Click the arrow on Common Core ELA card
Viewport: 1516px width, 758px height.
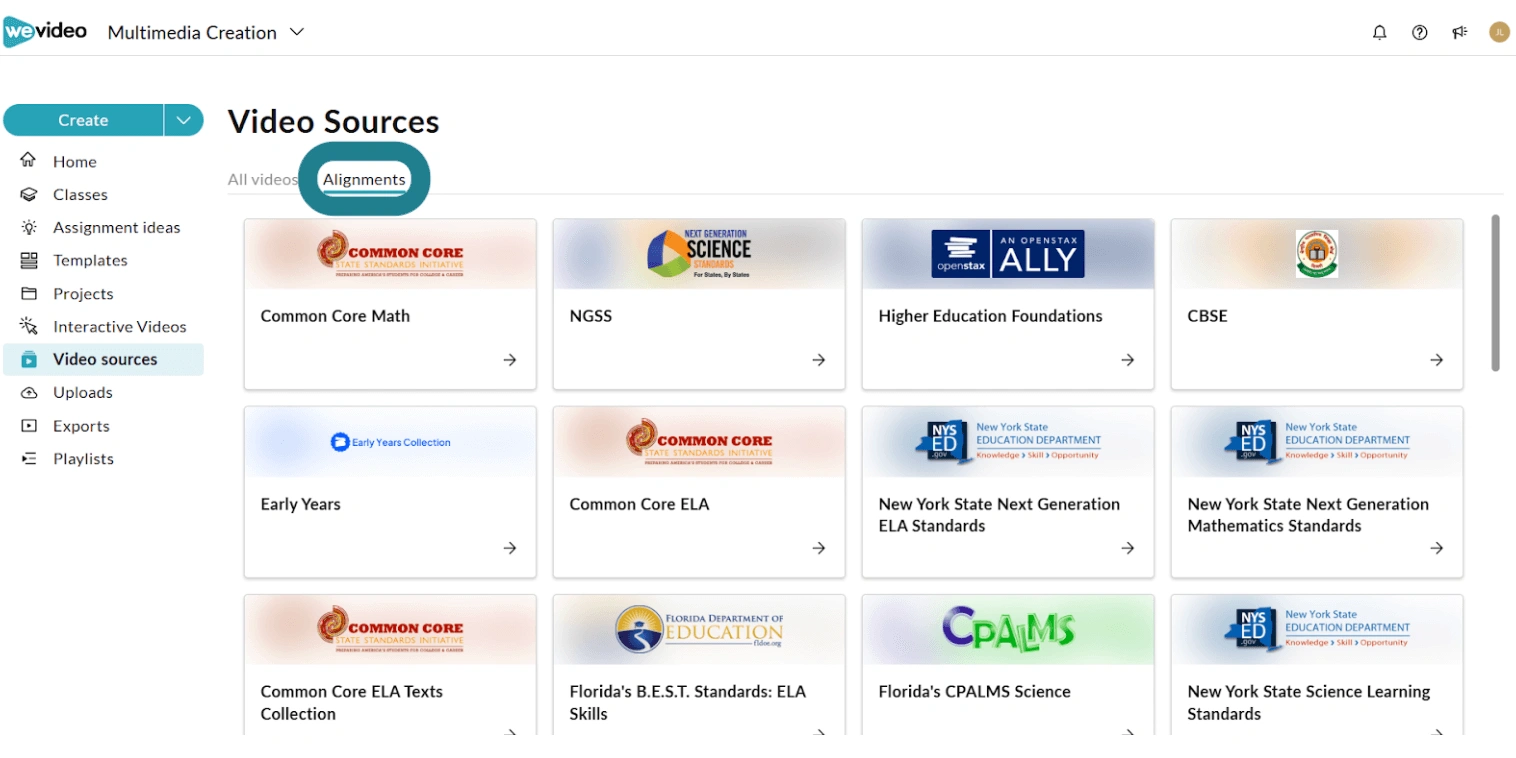point(819,548)
